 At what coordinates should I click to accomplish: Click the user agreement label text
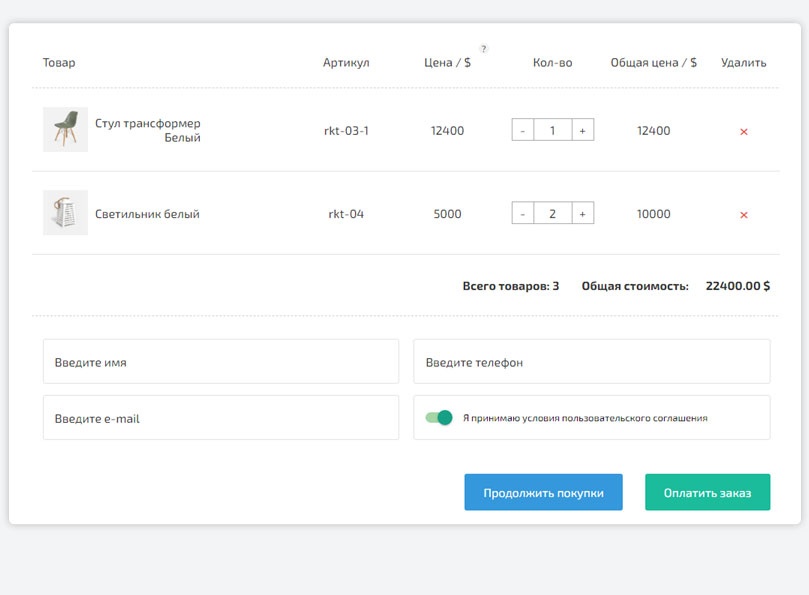[585, 418]
